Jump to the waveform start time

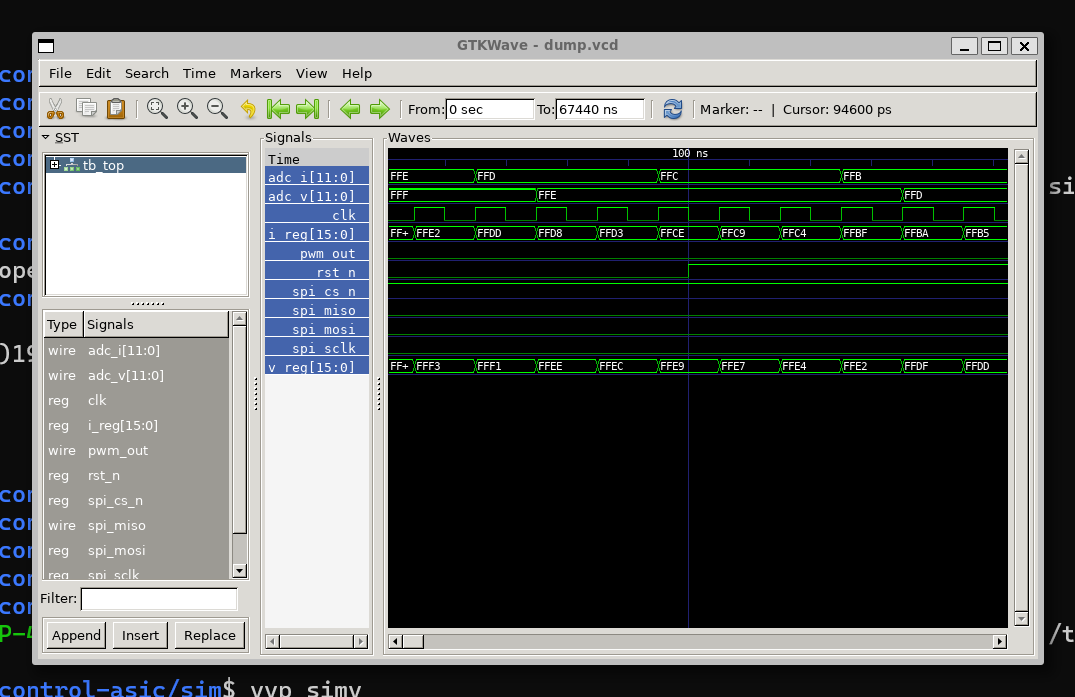click(x=278, y=109)
